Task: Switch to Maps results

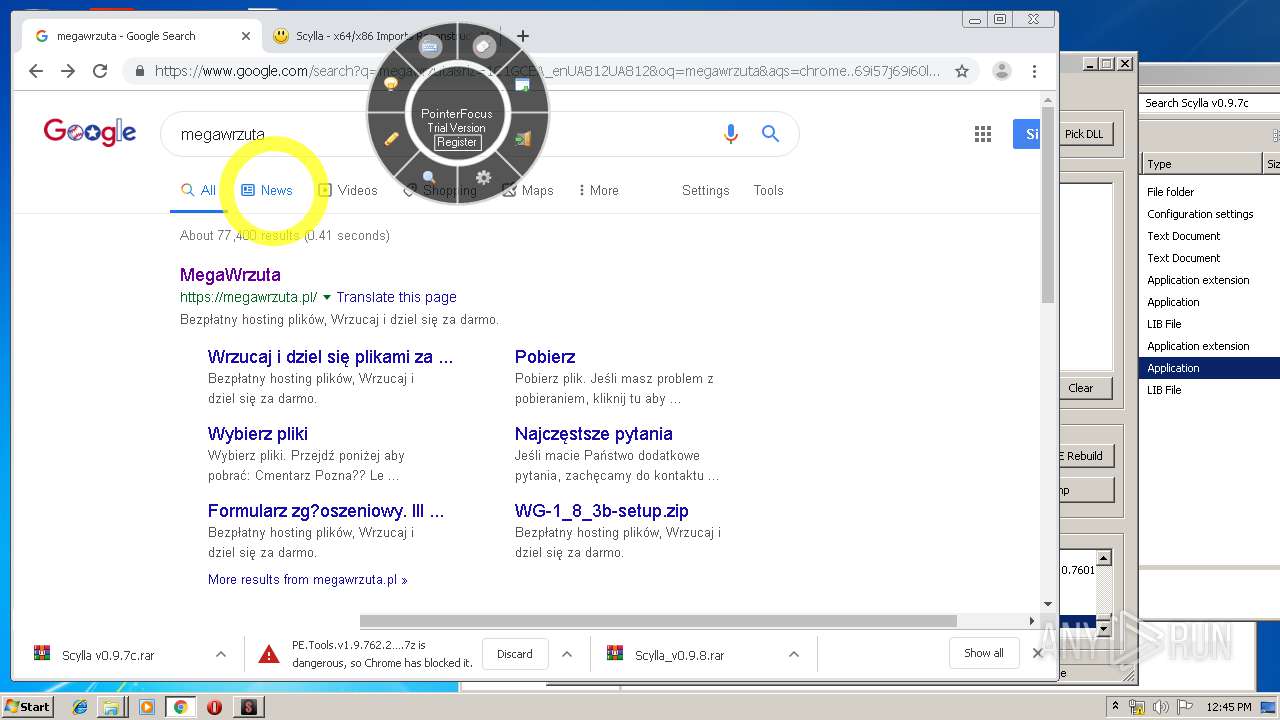Action: click(528, 190)
